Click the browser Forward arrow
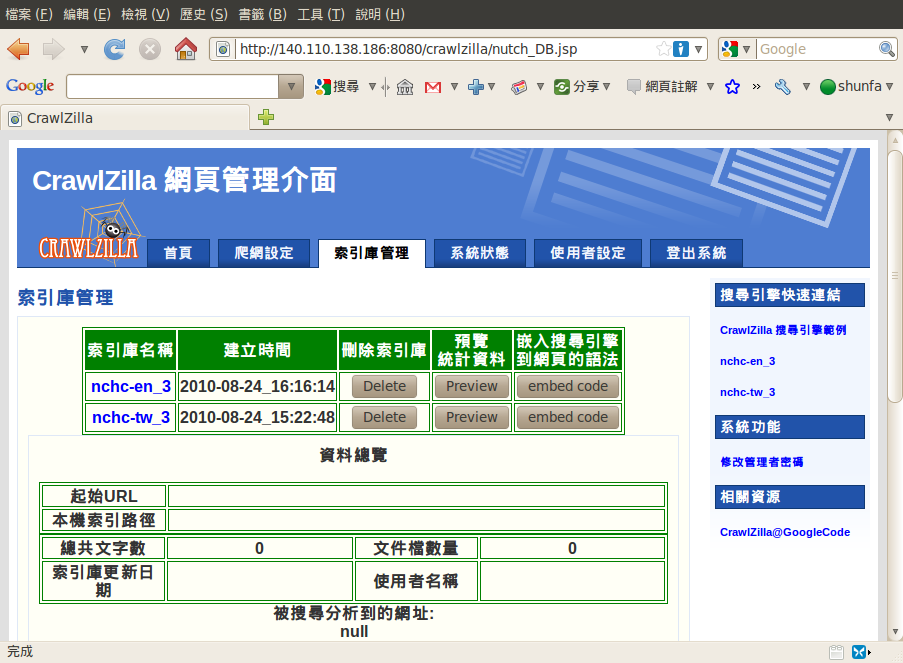Image resolution: width=903 pixels, height=663 pixels. (x=54, y=49)
